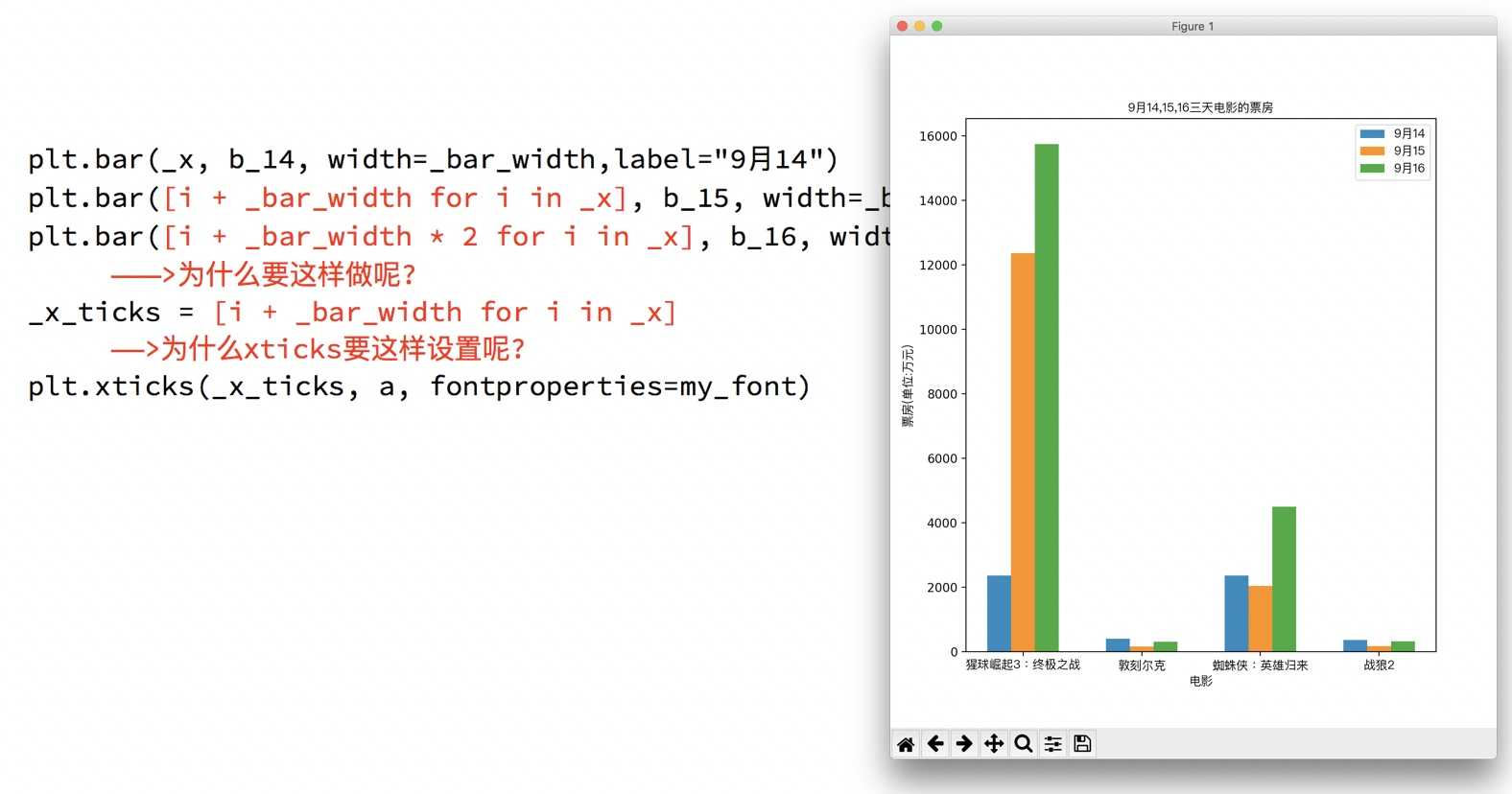Image resolution: width=1512 pixels, height=794 pixels.
Task: Click code line with _bar_width * 2
Action: point(459,237)
